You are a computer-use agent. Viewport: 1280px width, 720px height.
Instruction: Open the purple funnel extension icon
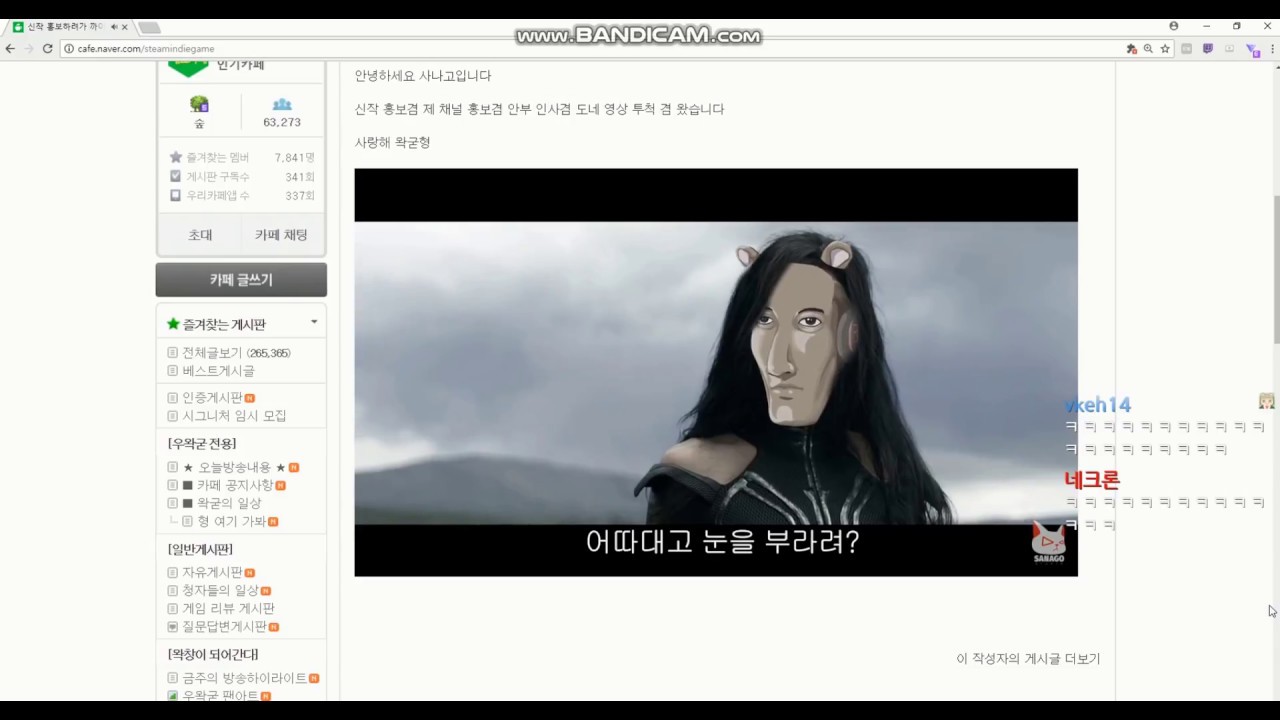pyautogui.click(x=1252, y=50)
